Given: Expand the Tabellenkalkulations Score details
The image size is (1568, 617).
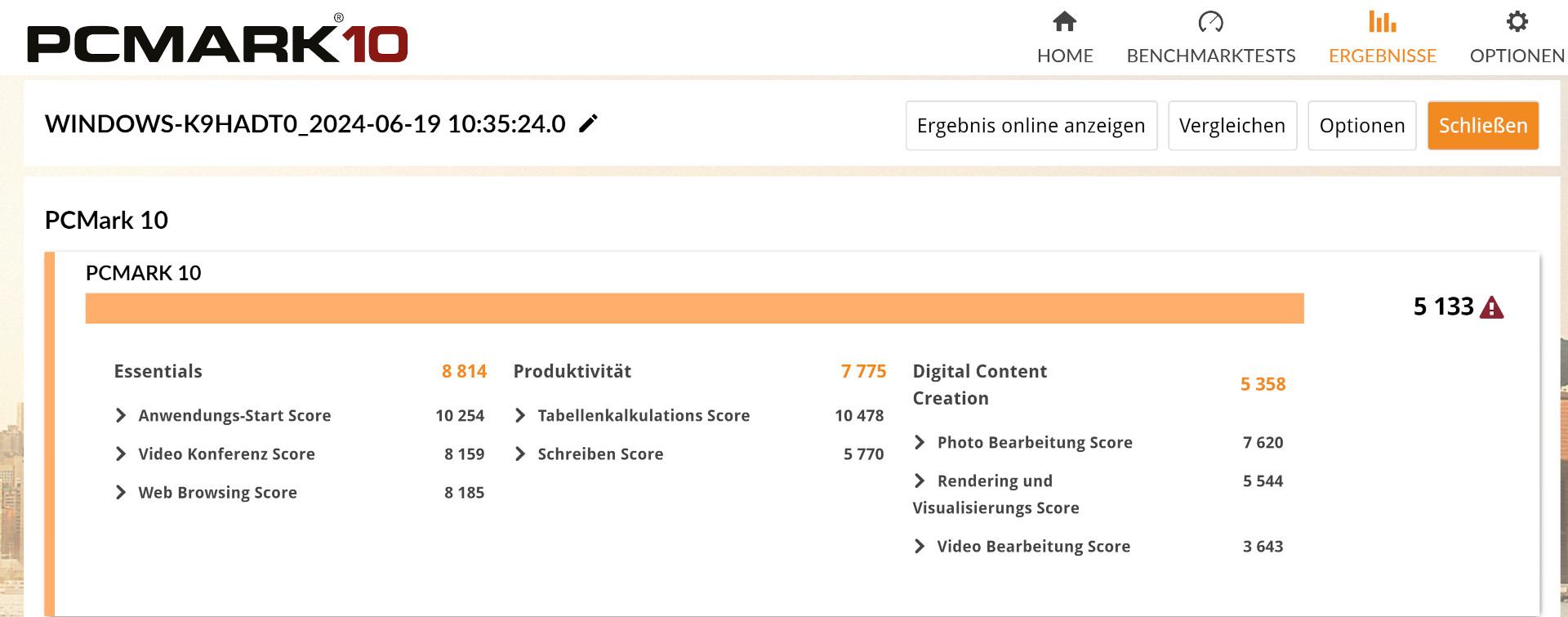Looking at the screenshot, I should point(520,415).
